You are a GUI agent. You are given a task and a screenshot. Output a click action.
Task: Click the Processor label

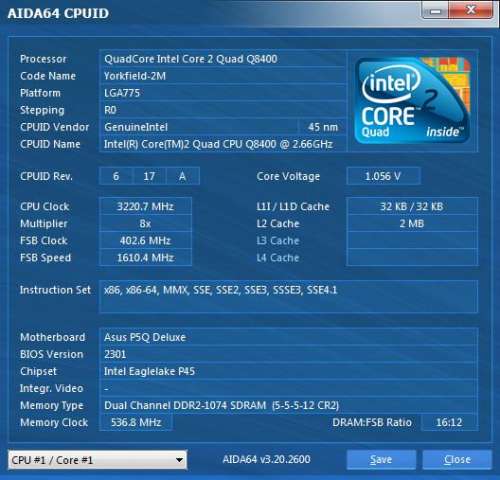43,59
